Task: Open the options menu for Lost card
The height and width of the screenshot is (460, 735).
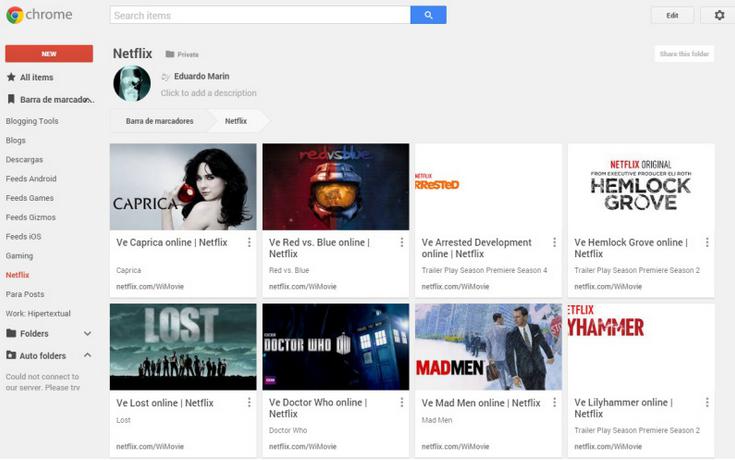Action: [x=249, y=402]
